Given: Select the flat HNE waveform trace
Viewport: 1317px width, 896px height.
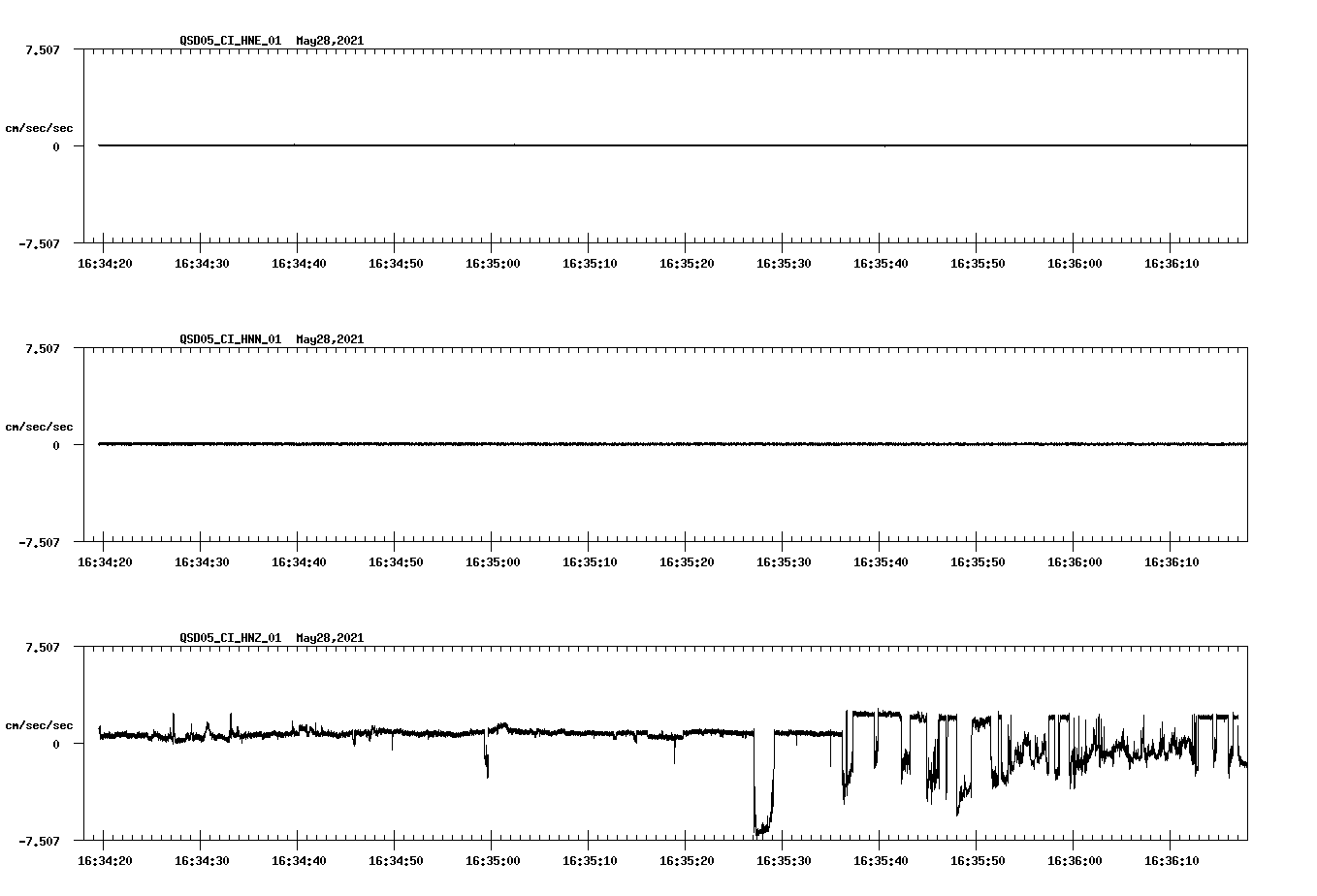Looking at the screenshot, I should [582, 145].
